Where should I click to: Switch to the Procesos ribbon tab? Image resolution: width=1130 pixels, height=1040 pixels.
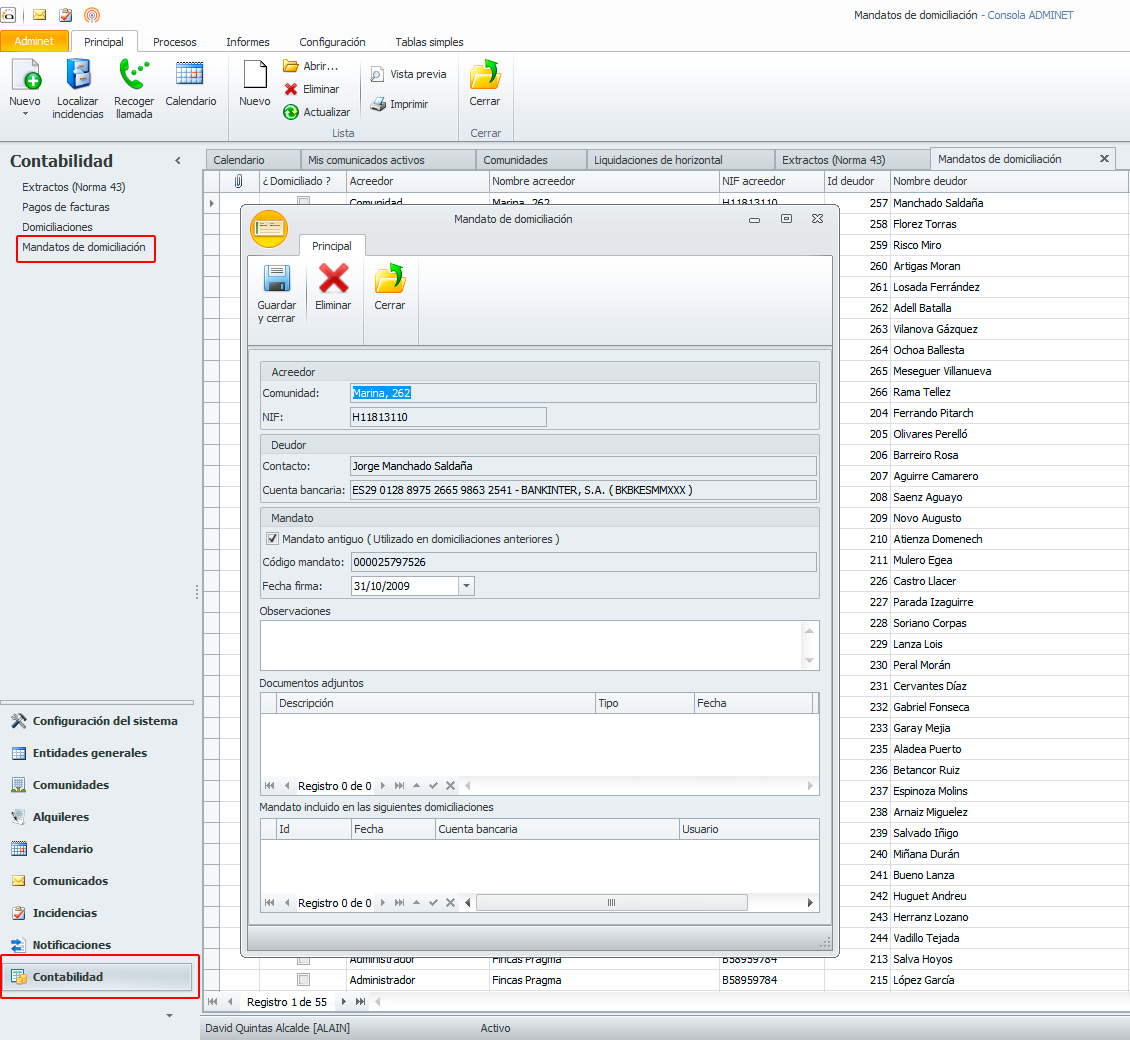[174, 42]
